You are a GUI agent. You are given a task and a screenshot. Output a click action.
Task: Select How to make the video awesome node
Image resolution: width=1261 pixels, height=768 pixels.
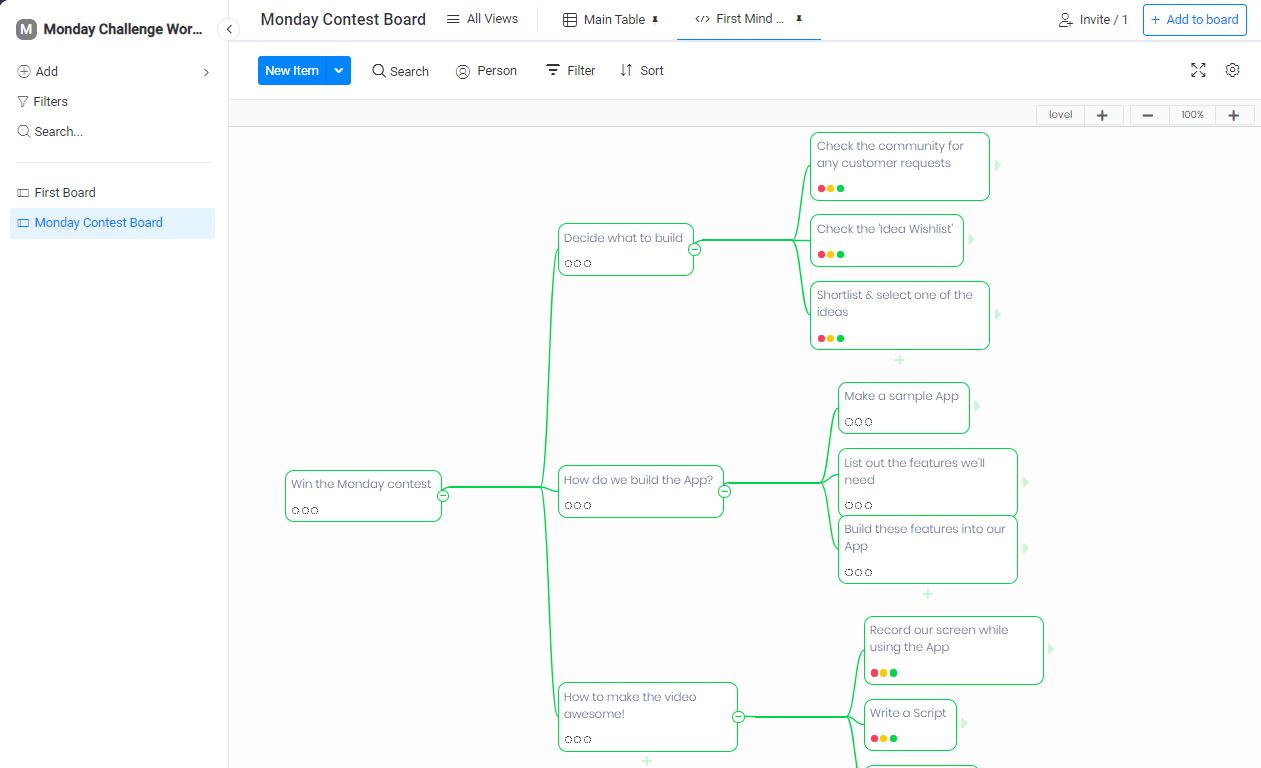click(x=647, y=717)
